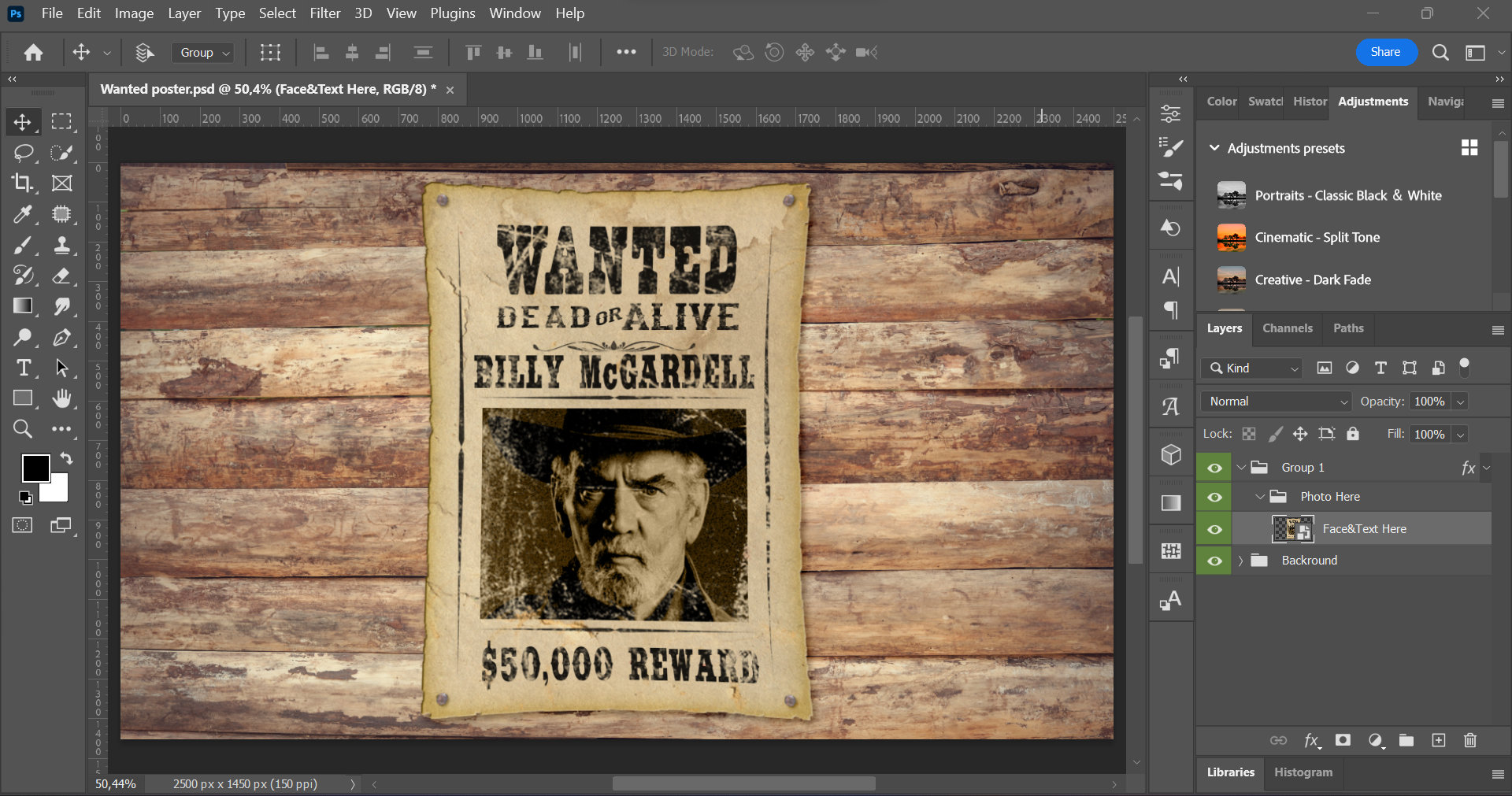Expand the Backround layer group
This screenshot has height=796, width=1512.
1241,560
